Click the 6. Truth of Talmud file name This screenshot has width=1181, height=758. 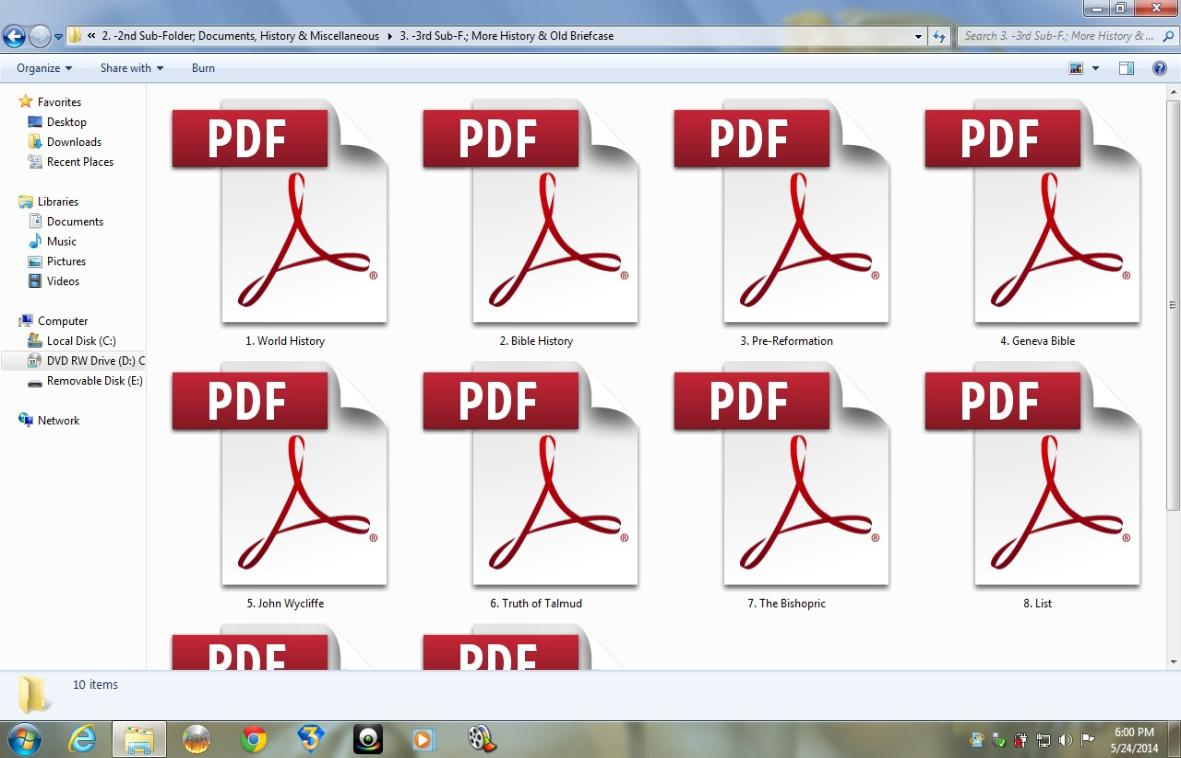point(536,604)
